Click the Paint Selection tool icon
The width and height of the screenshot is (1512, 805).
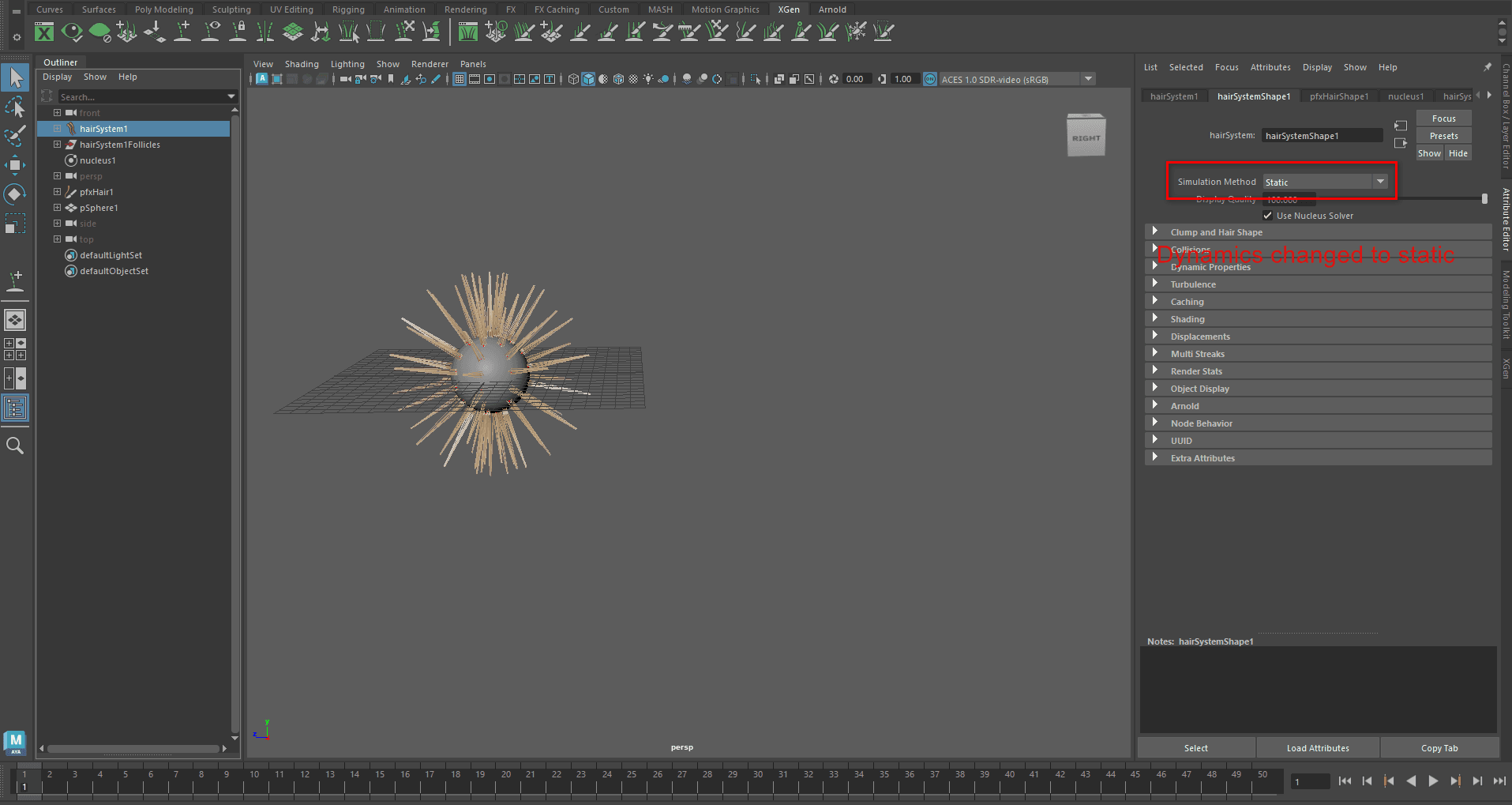(15, 136)
